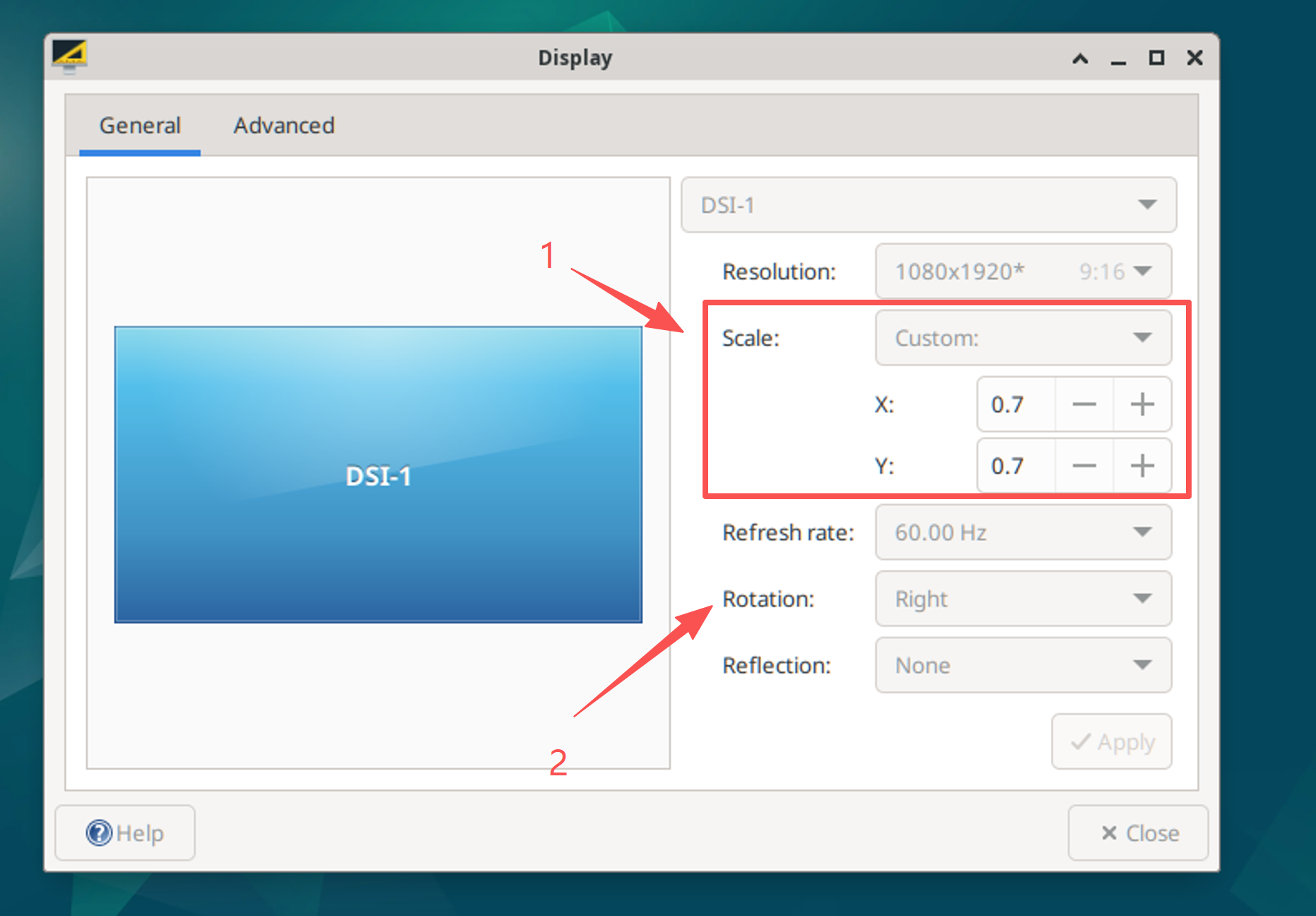The height and width of the screenshot is (916, 1316).
Task: Select the General tab
Action: (140, 126)
